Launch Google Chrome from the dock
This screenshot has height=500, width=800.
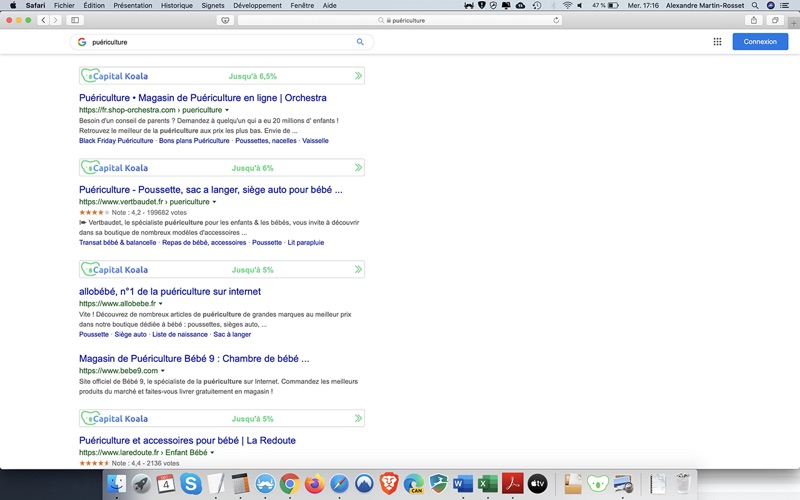[290, 483]
